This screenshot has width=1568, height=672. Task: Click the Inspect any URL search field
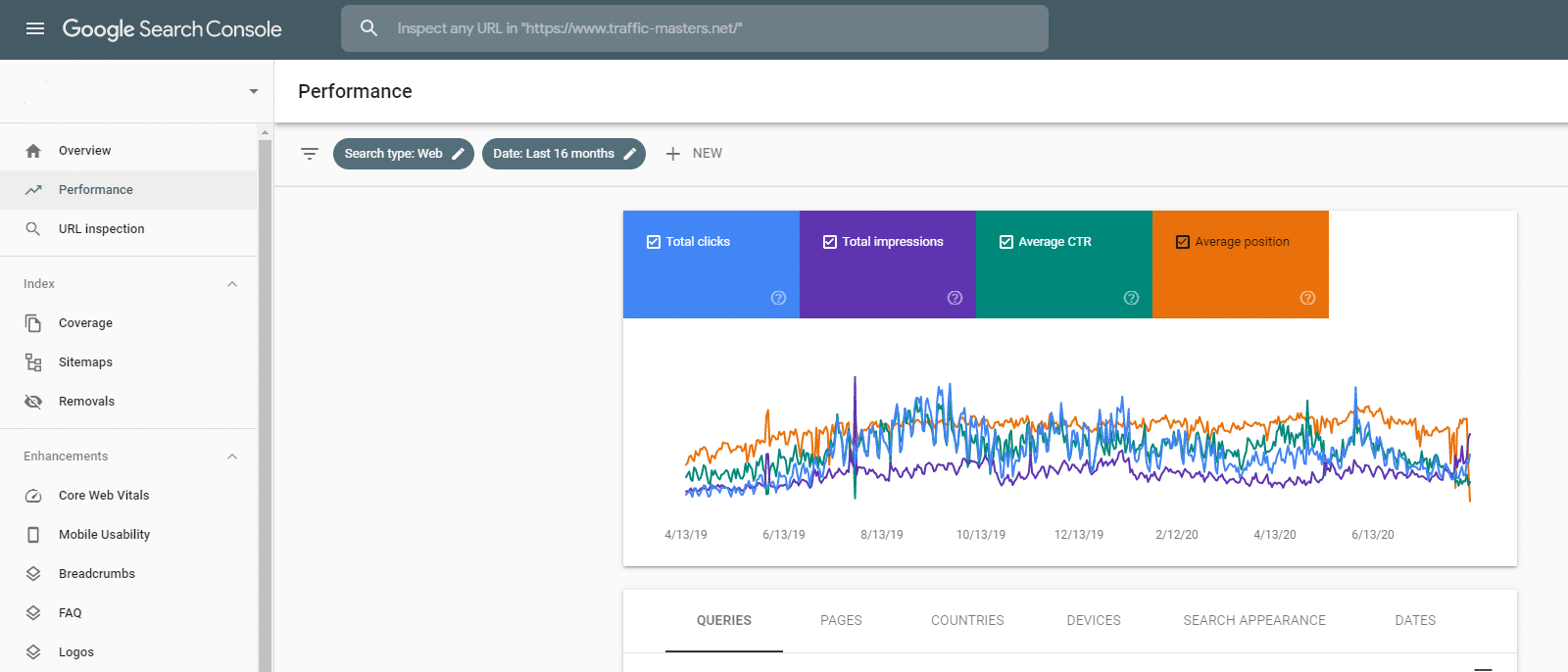click(x=695, y=28)
